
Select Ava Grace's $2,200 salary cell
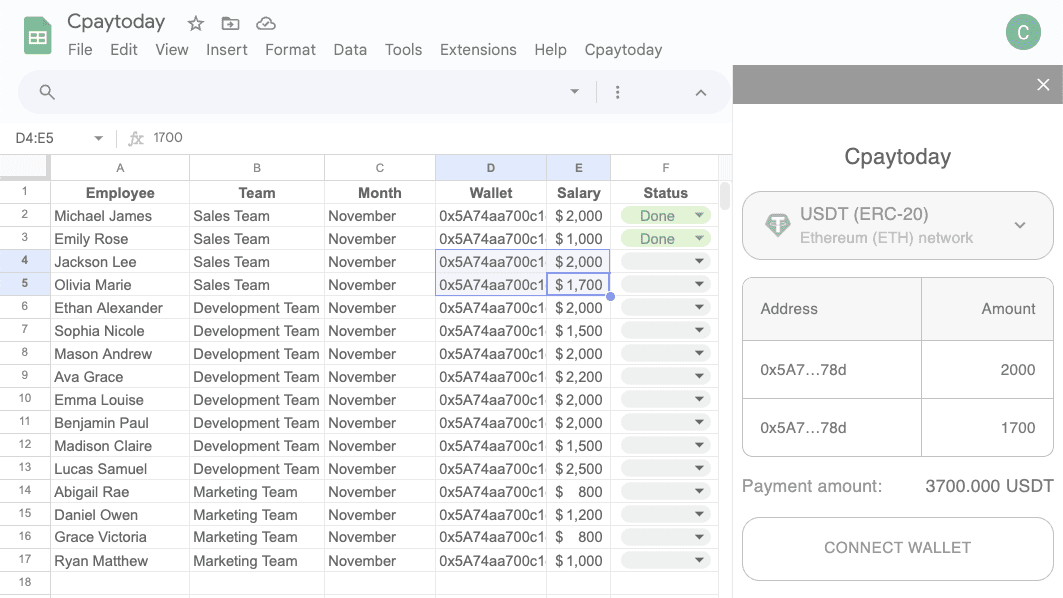[x=578, y=376]
